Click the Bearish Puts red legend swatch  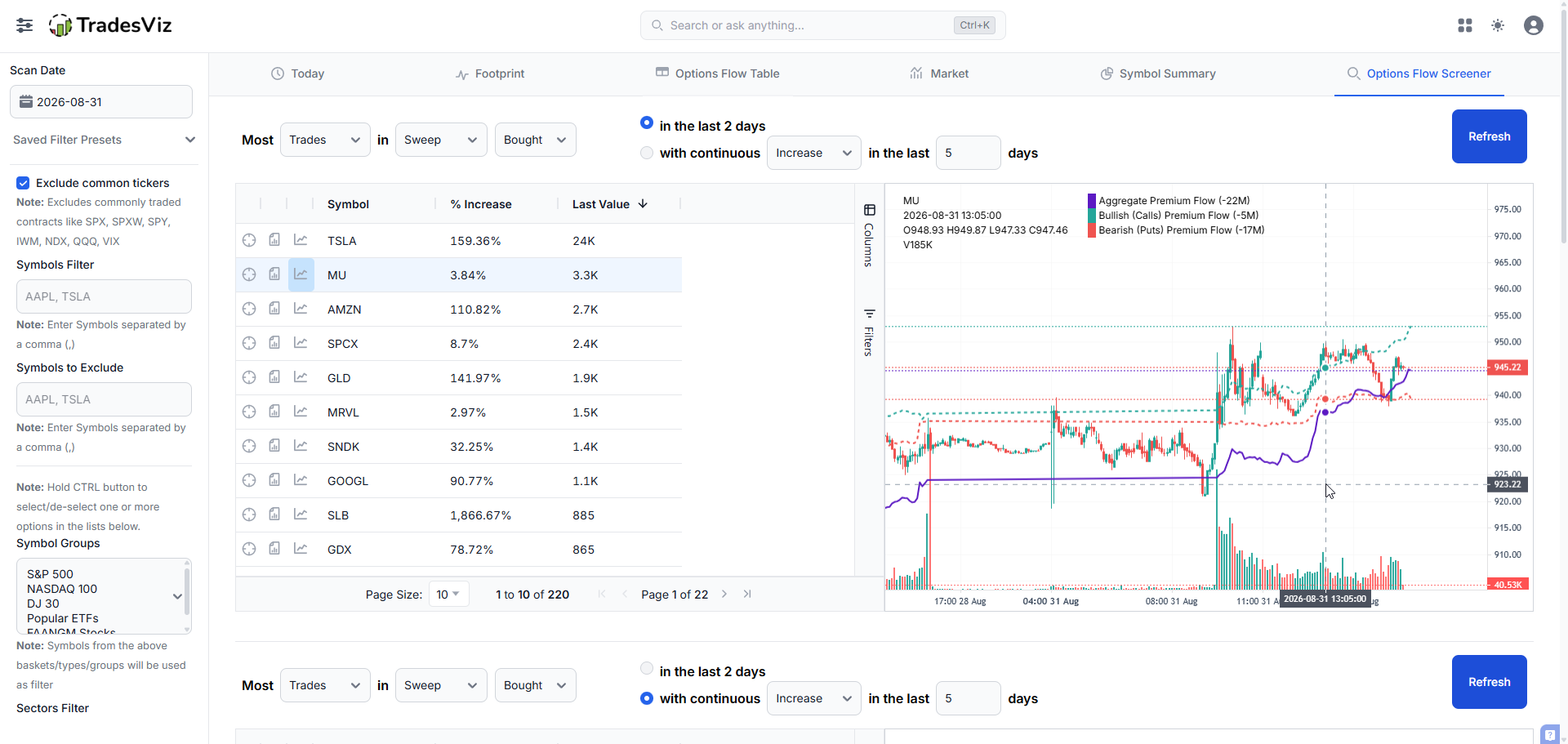1092,229
